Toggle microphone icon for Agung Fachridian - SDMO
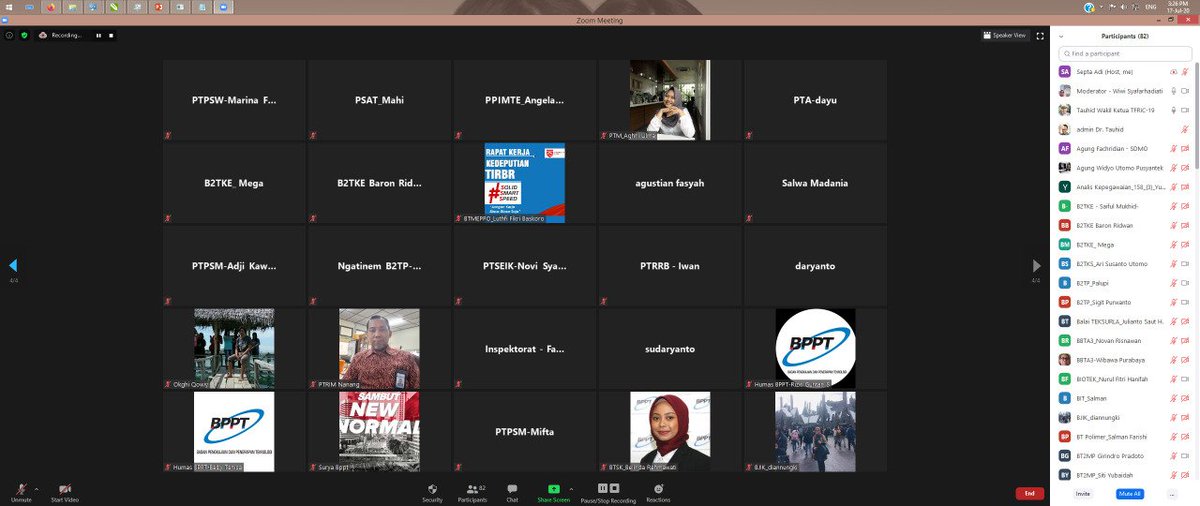The height and width of the screenshot is (506, 1200). click(1174, 148)
